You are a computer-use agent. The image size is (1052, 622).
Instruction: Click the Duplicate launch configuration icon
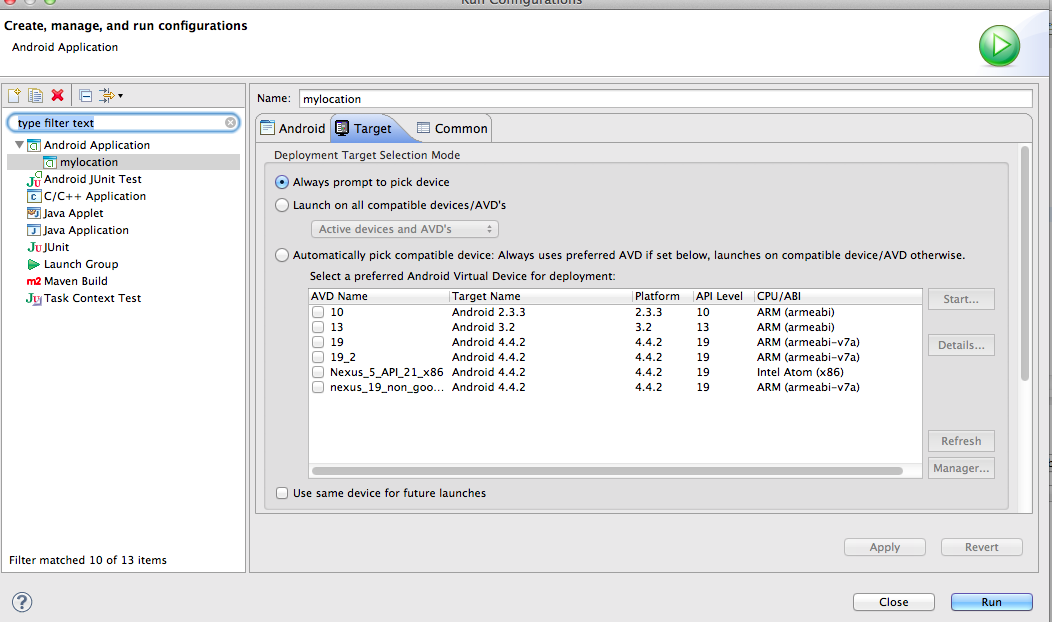pos(35,96)
